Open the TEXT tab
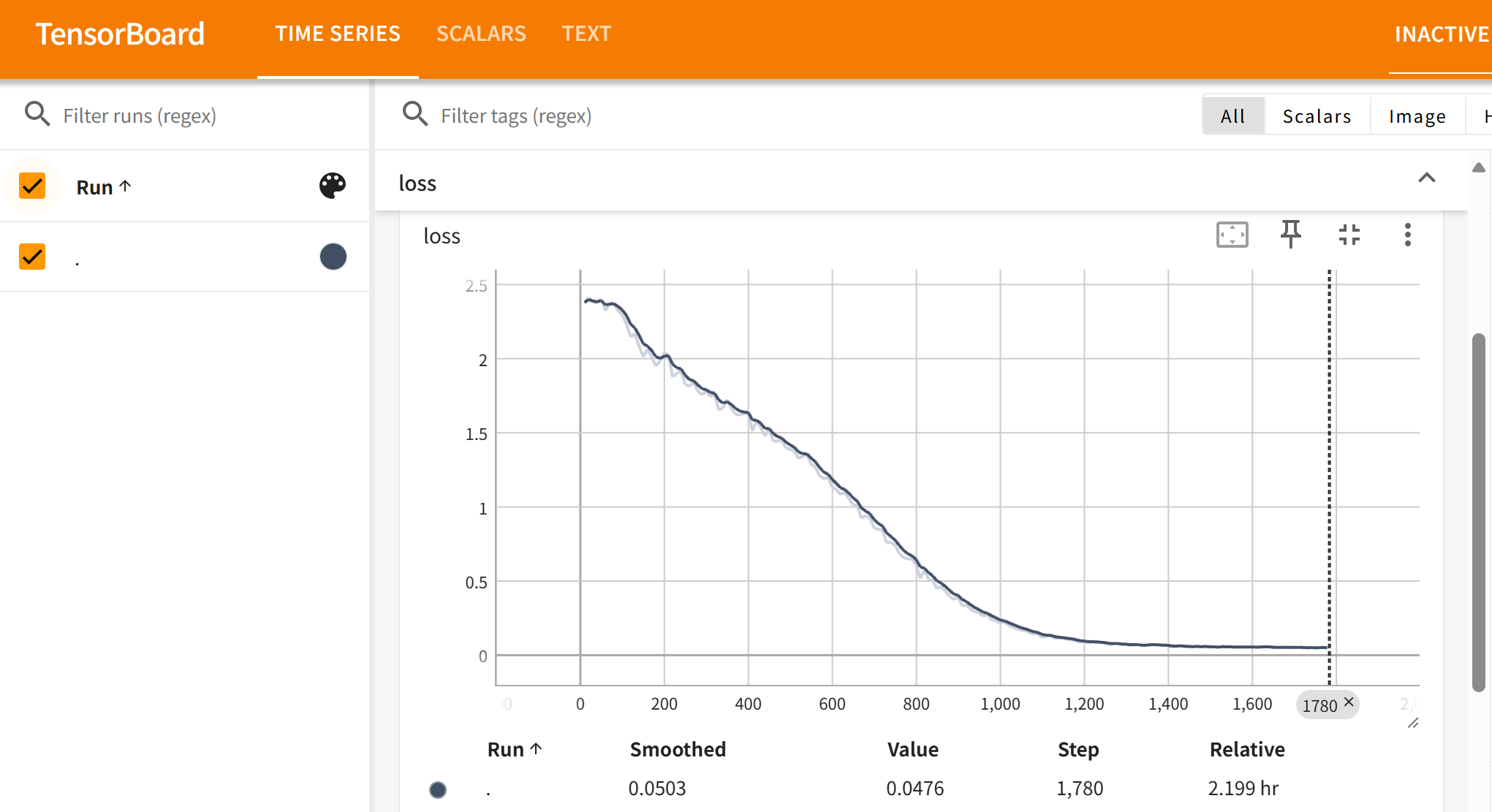This screenshot has height=812, width=1492. coord(586,34)
